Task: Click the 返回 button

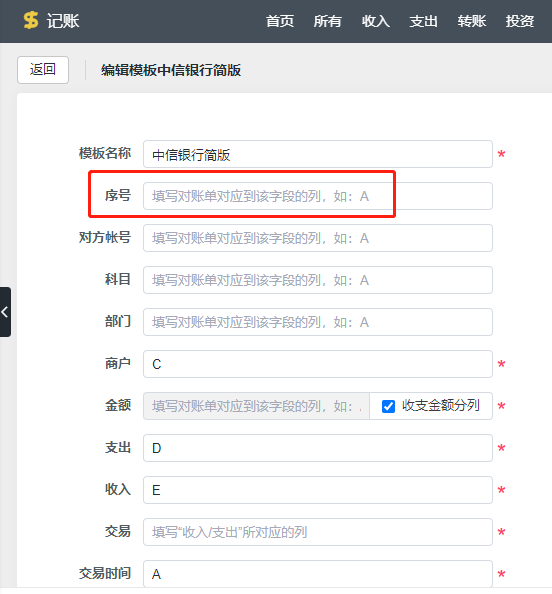Action: 43,70
